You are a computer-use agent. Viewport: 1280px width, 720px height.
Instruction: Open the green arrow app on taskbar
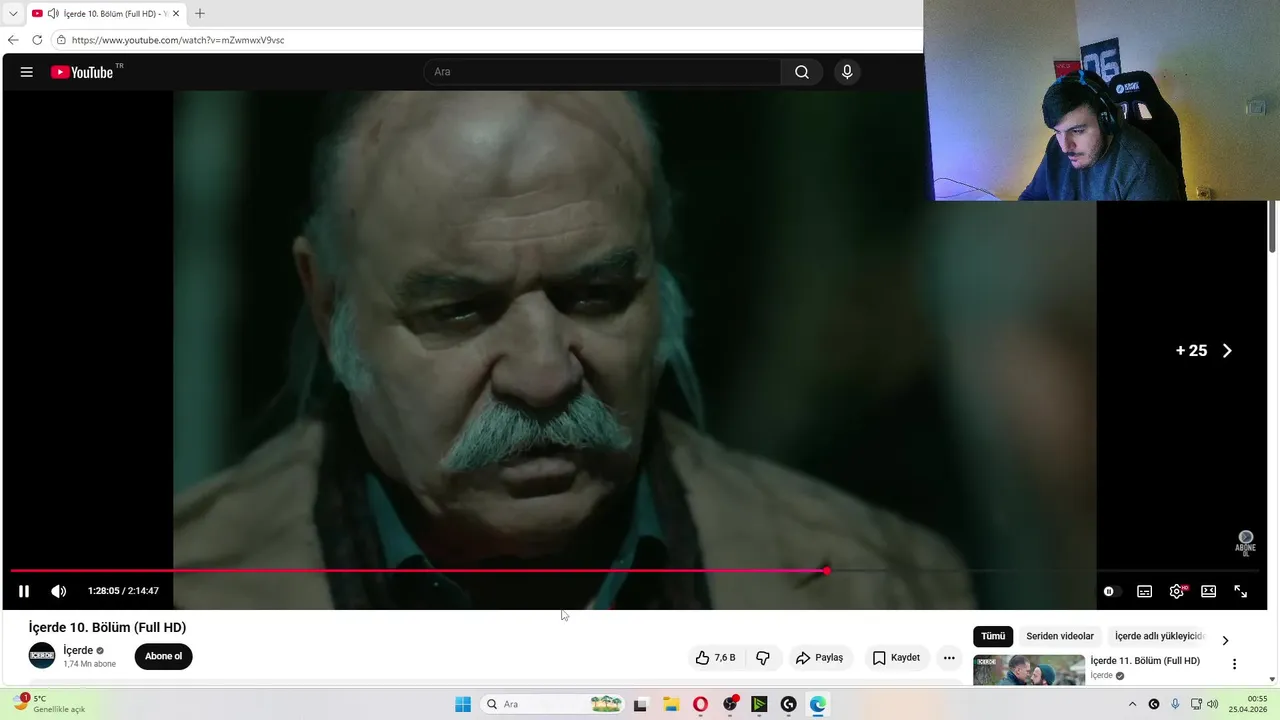[759, 704]
